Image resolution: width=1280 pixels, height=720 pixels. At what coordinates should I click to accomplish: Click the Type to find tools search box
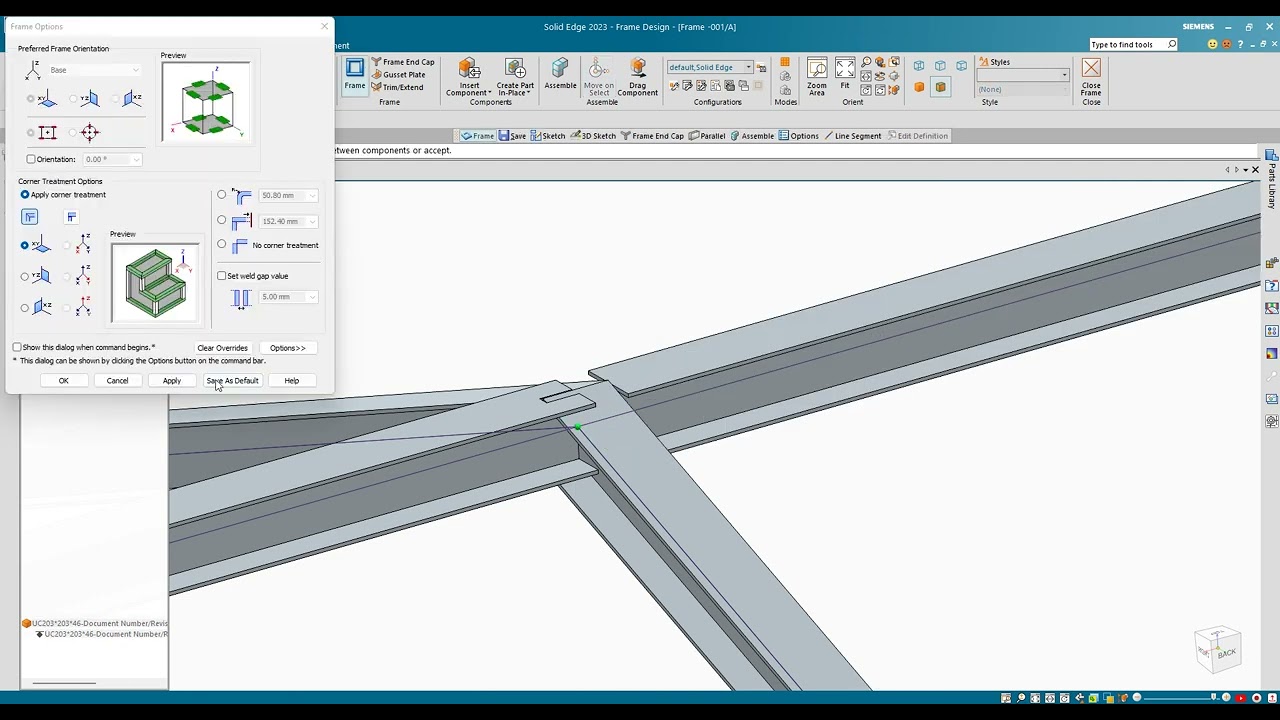pos(1134,44)
